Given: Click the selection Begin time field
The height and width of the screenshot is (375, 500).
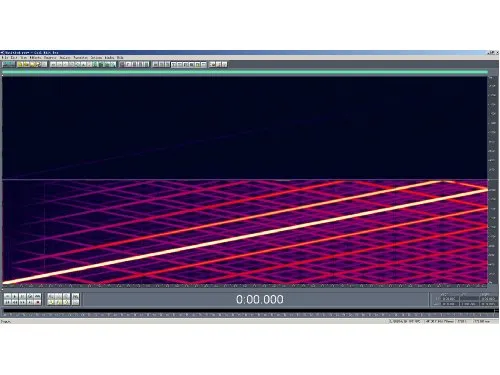Looking at the screenshot, I should [x=449, y=298].
